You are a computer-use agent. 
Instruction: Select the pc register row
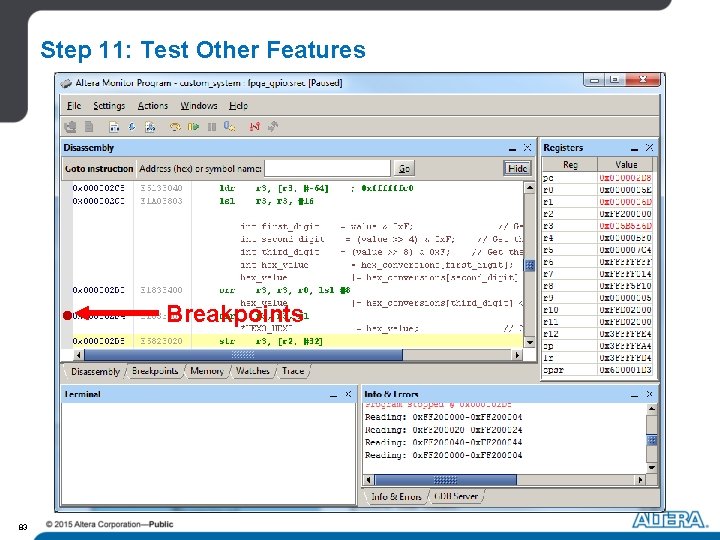(597, 178)
